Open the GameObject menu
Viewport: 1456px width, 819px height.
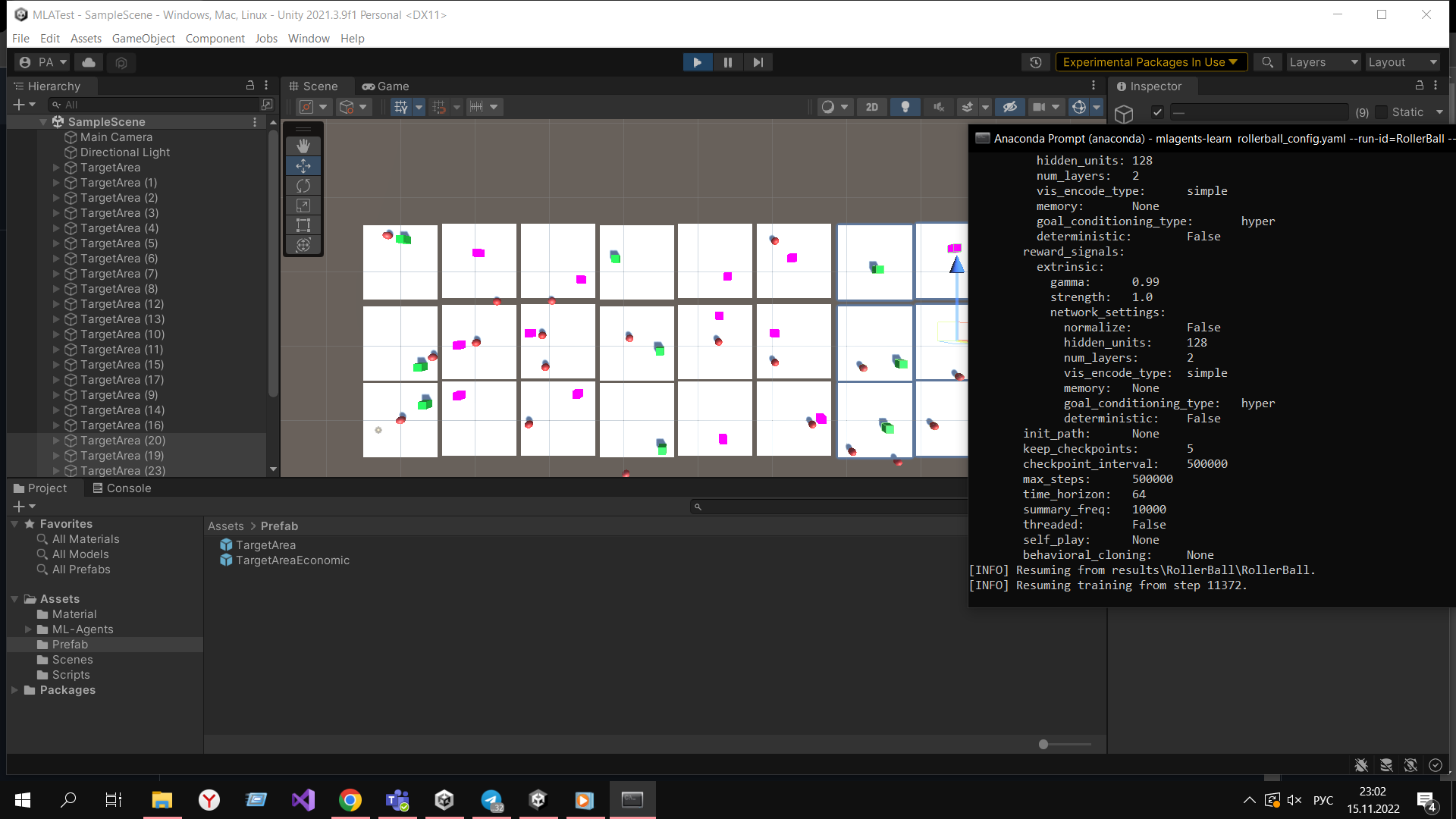click(x=143, y=38)
